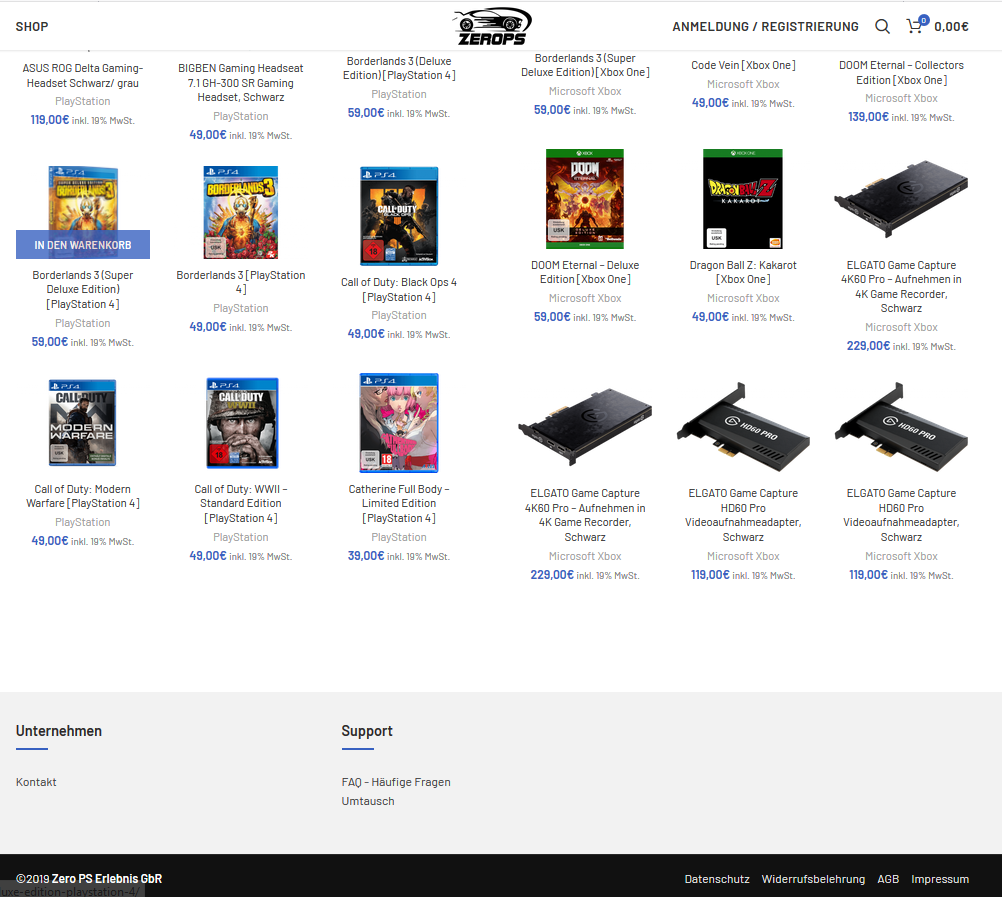Click the 119,00€ price of ASUS ROG headset
The image size is (1002, 897).
[50, 119]
